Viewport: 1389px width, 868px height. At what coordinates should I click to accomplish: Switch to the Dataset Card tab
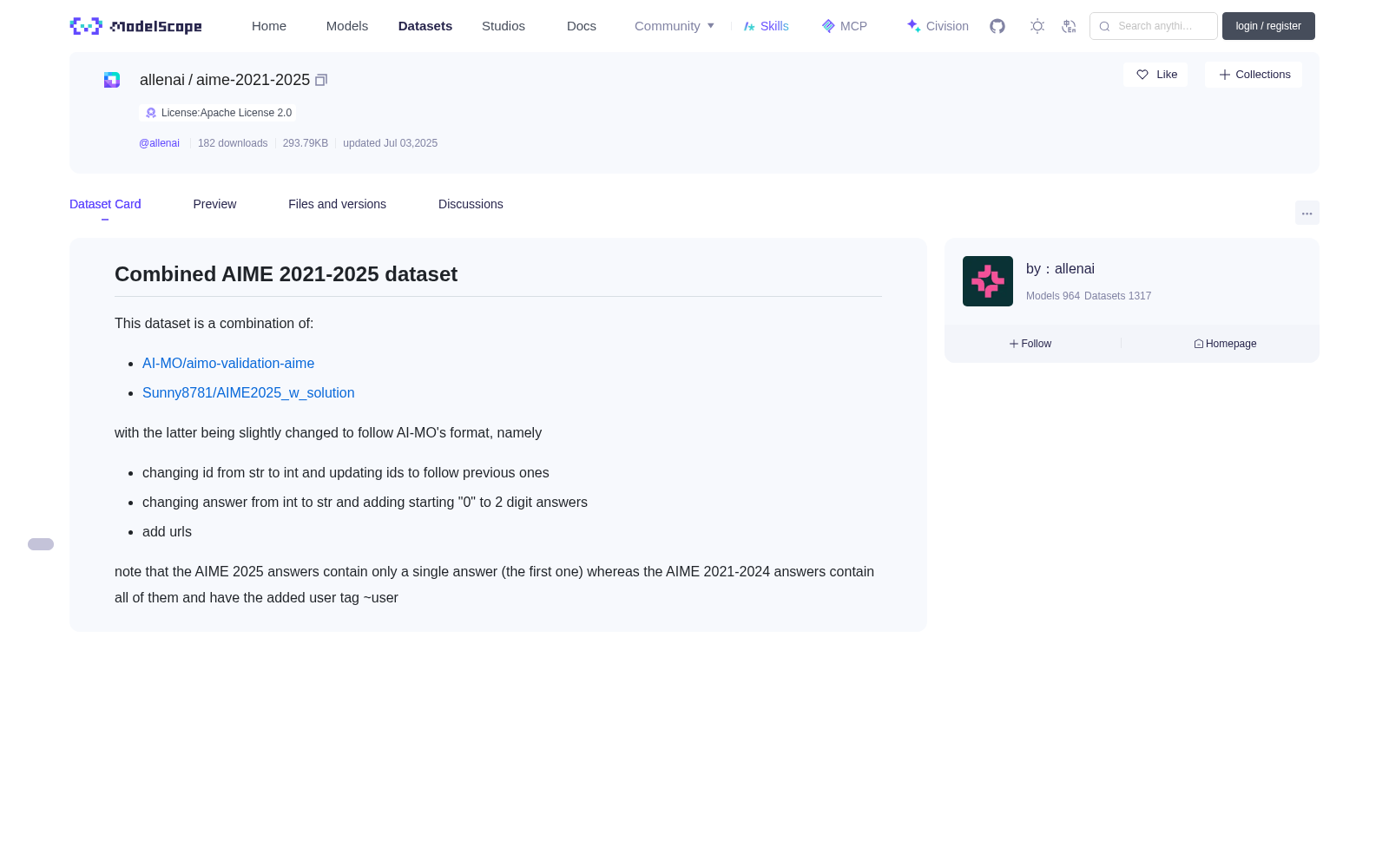(105, 204)
